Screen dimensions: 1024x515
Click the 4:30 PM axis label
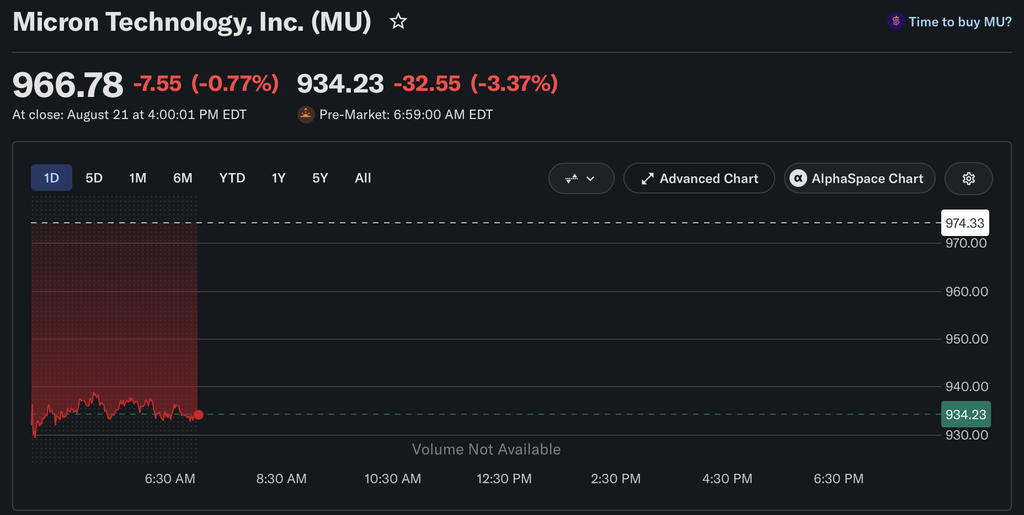point(727,478)
